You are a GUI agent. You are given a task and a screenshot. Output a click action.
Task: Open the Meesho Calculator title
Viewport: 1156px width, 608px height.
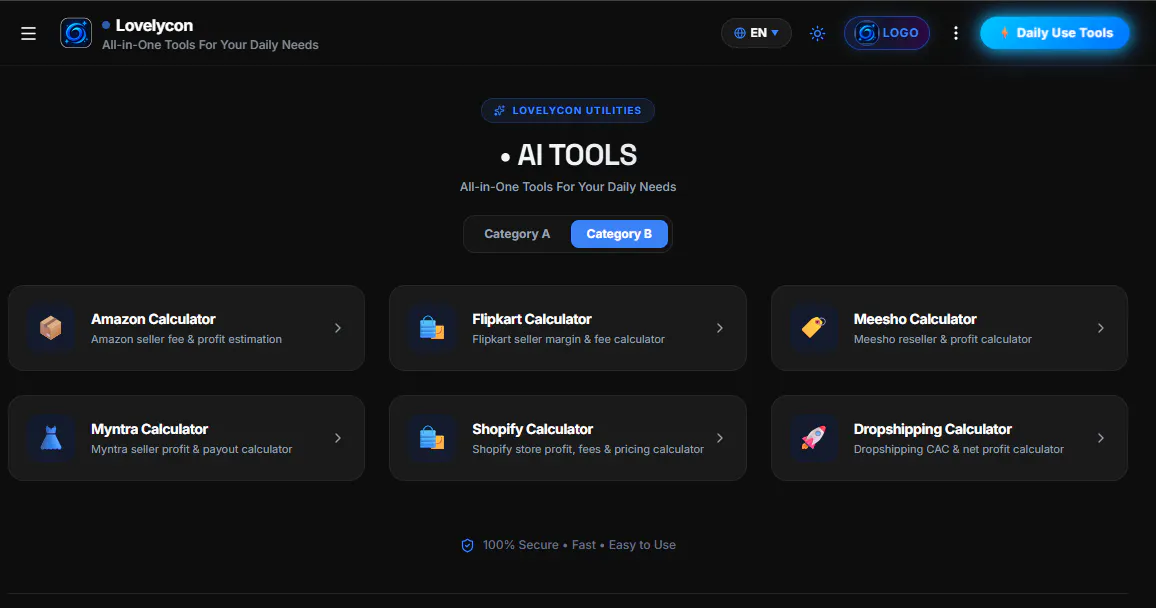click(915, 319)
